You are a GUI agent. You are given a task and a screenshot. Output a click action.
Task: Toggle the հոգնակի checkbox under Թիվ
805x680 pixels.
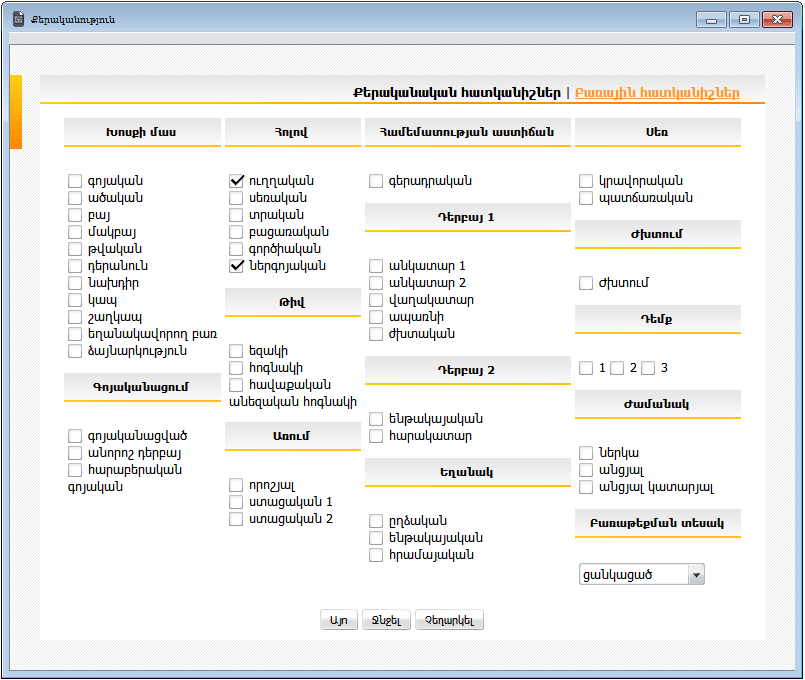[x=236, y=367]
